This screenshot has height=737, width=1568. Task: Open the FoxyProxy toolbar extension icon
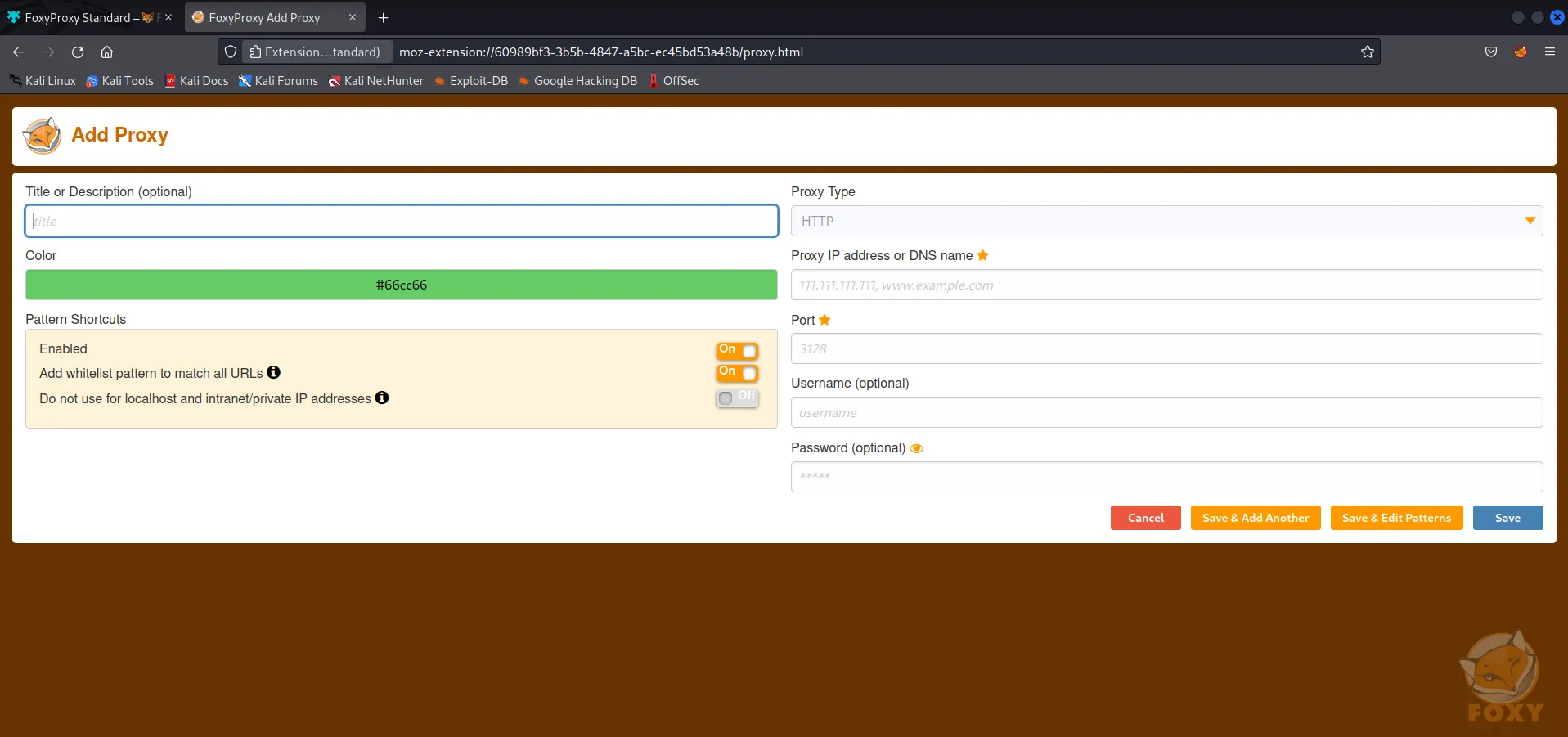pos(1521,52)
